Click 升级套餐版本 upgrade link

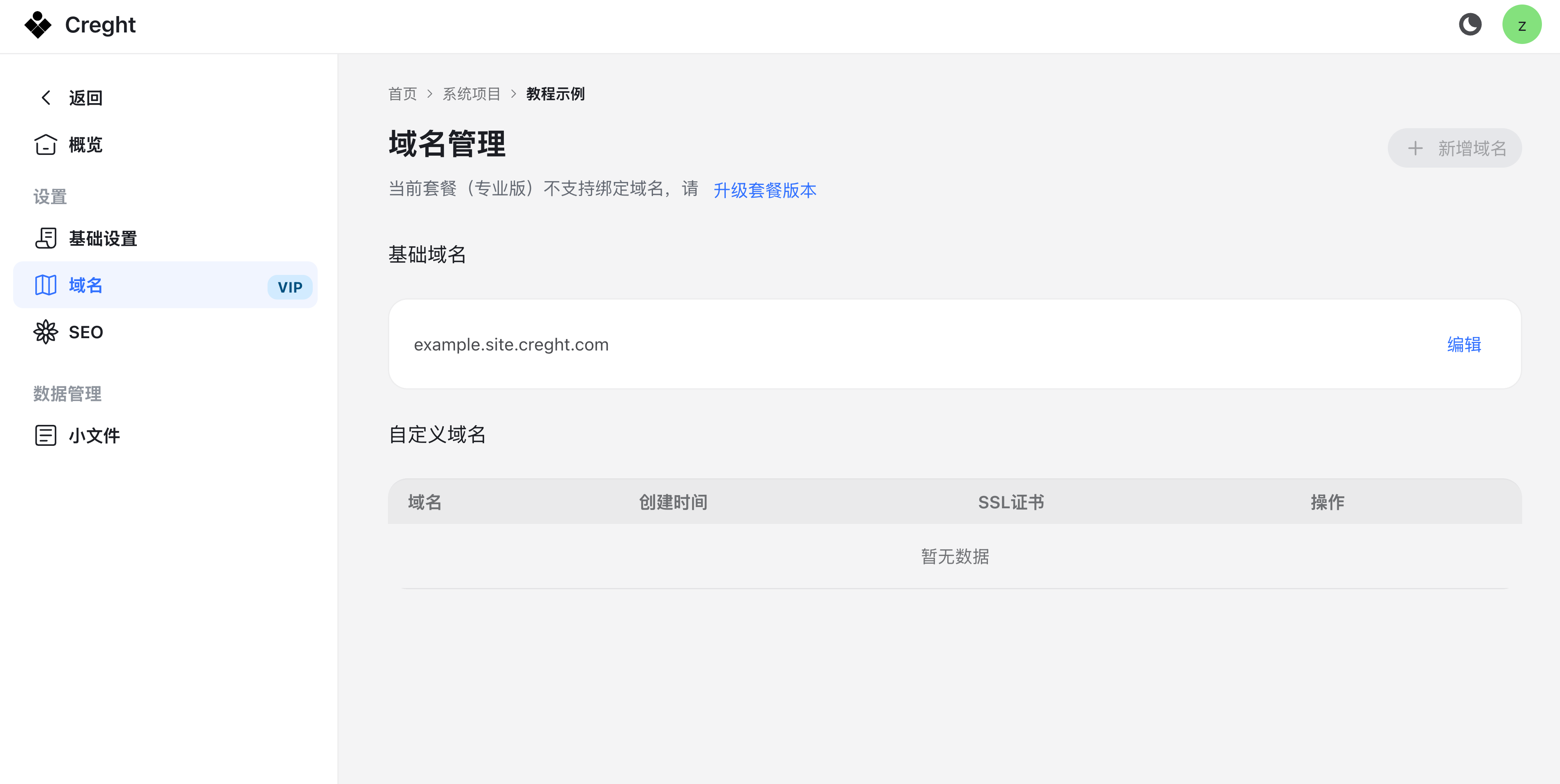pyautogui.click(x=765, y=190)
